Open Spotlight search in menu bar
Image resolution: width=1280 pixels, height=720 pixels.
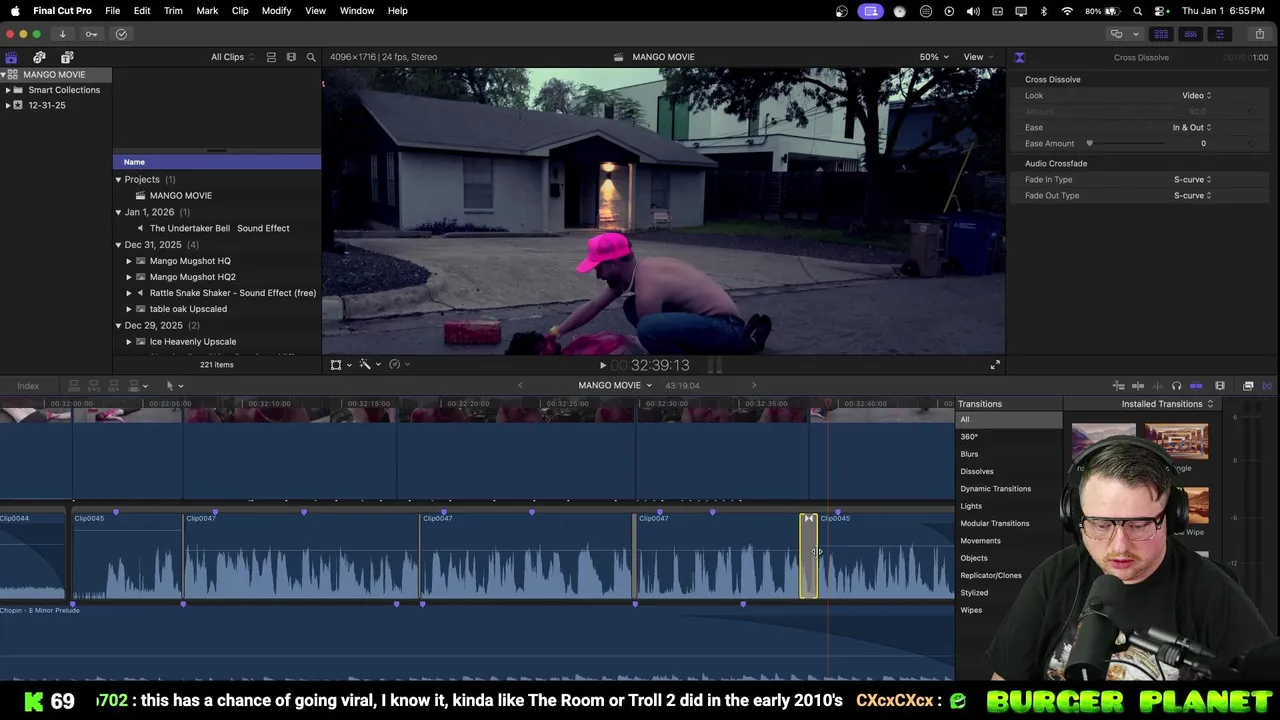[1138, 11]
